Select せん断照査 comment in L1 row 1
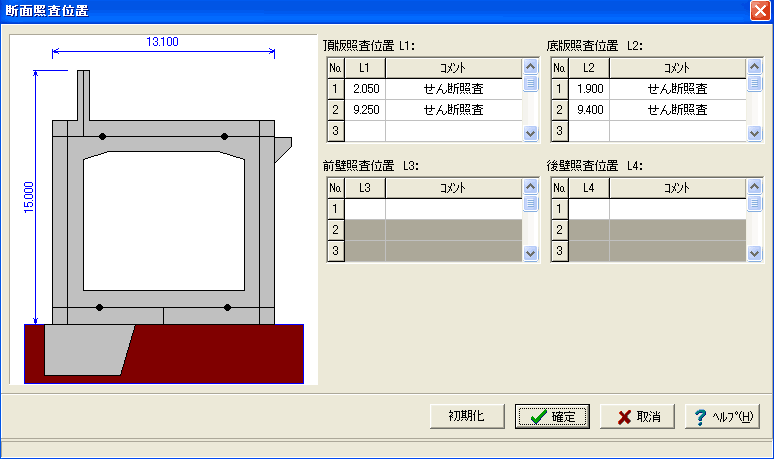 pyautogui.click(x=454, y=89)
